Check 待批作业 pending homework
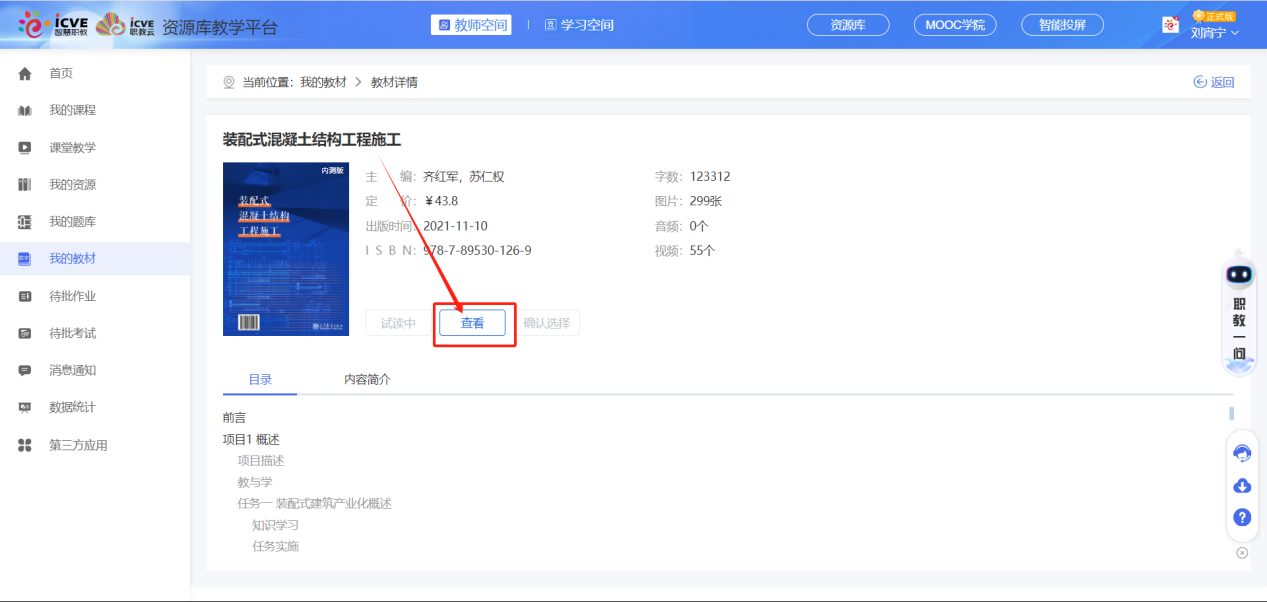Viewport: 1267px width, 602px height. (60, 295)
